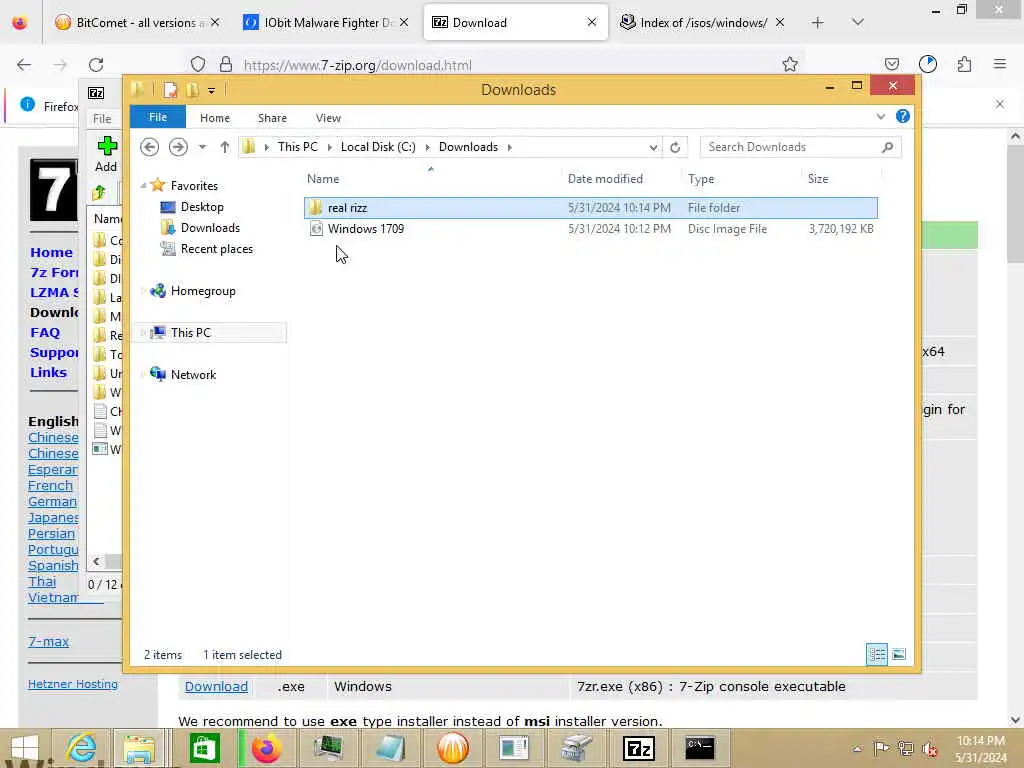The height and width of the screenshot is (768, 1024).
Task: Switch to Index of /isos/windows/ tab
Action: [702, 22]
